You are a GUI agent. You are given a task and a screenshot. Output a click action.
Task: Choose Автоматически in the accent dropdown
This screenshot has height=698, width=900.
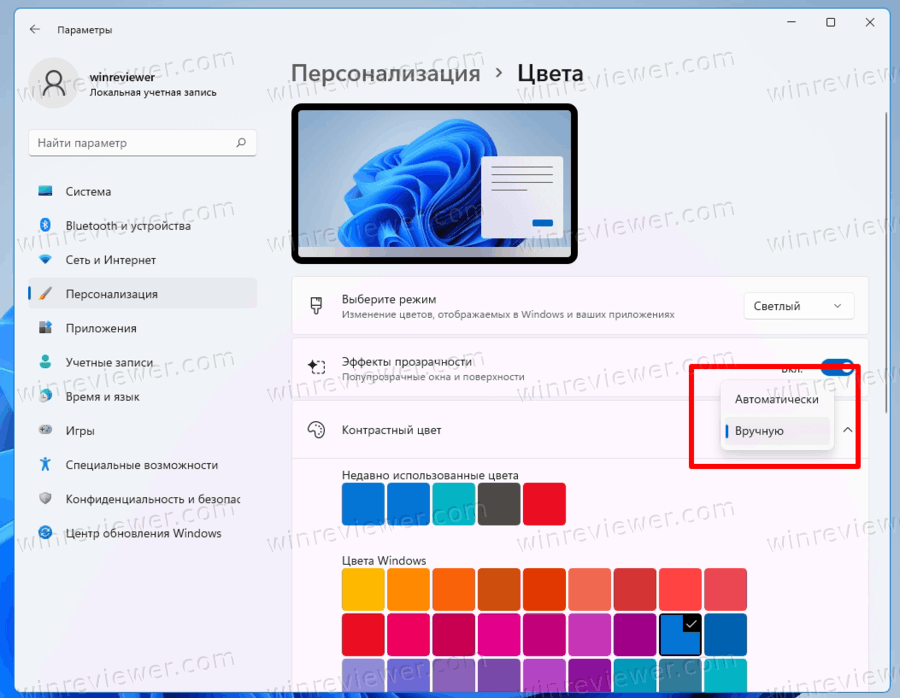777,400
